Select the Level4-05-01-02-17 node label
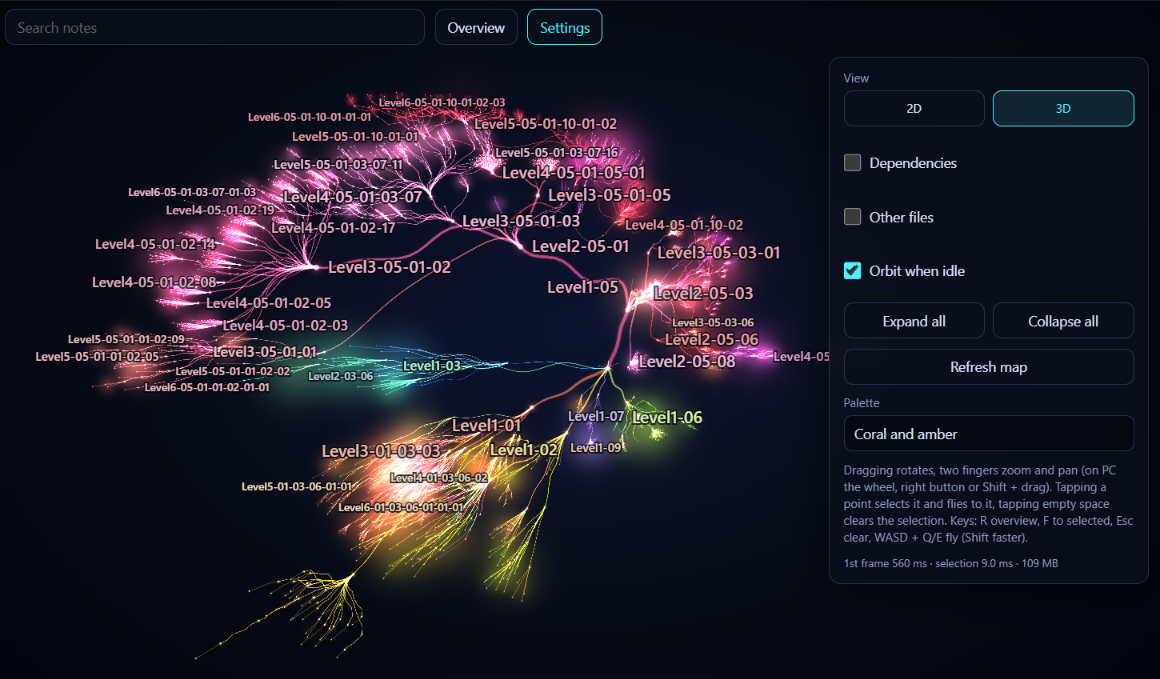Screen dimensions: 1160x679 coord(333,228)
